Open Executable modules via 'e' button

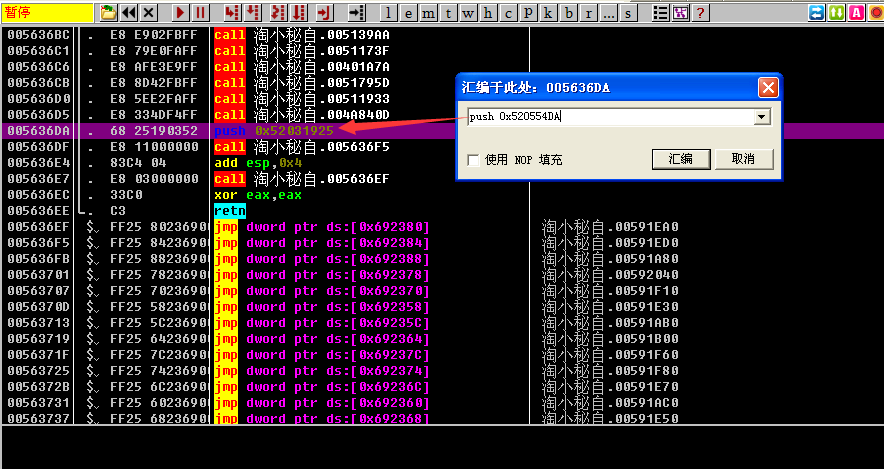coord(408,13)
